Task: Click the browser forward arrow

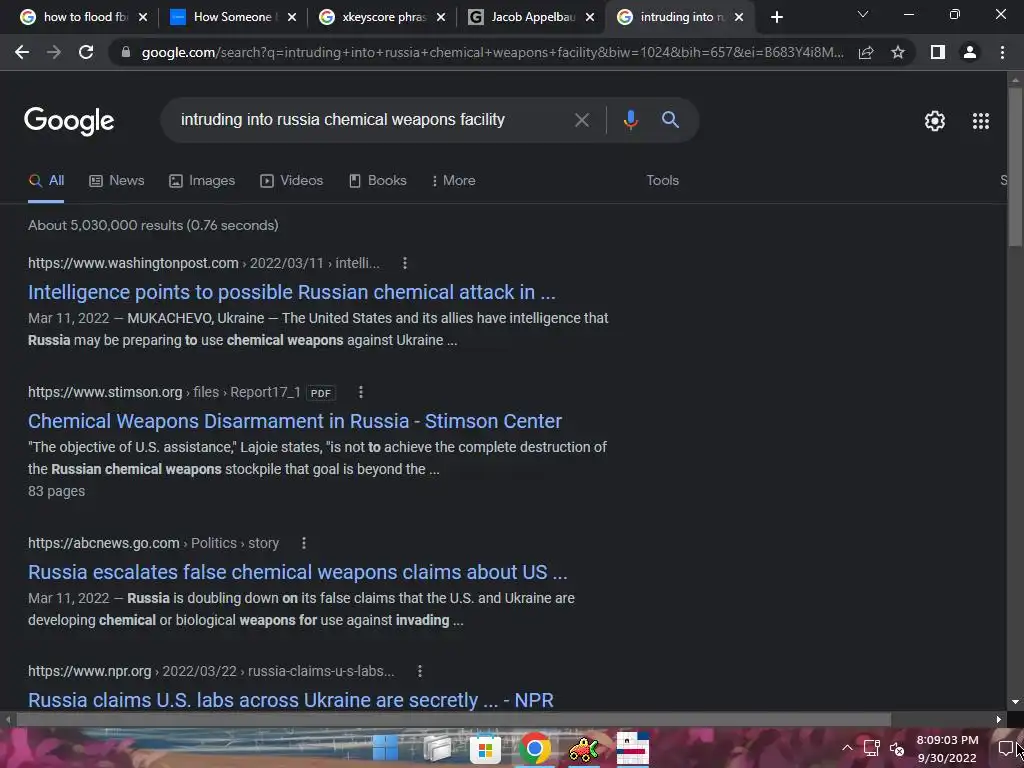Action: coord(54,52)
